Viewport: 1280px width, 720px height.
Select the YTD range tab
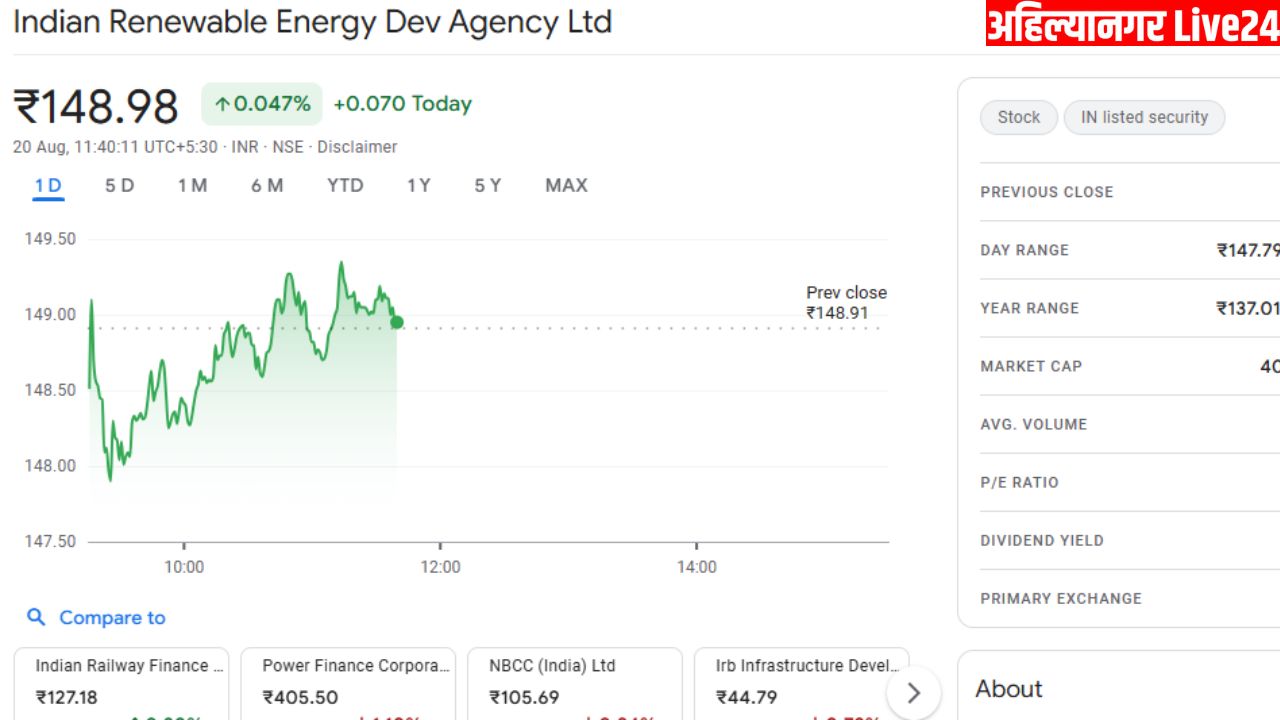click(x=345, y=185)
